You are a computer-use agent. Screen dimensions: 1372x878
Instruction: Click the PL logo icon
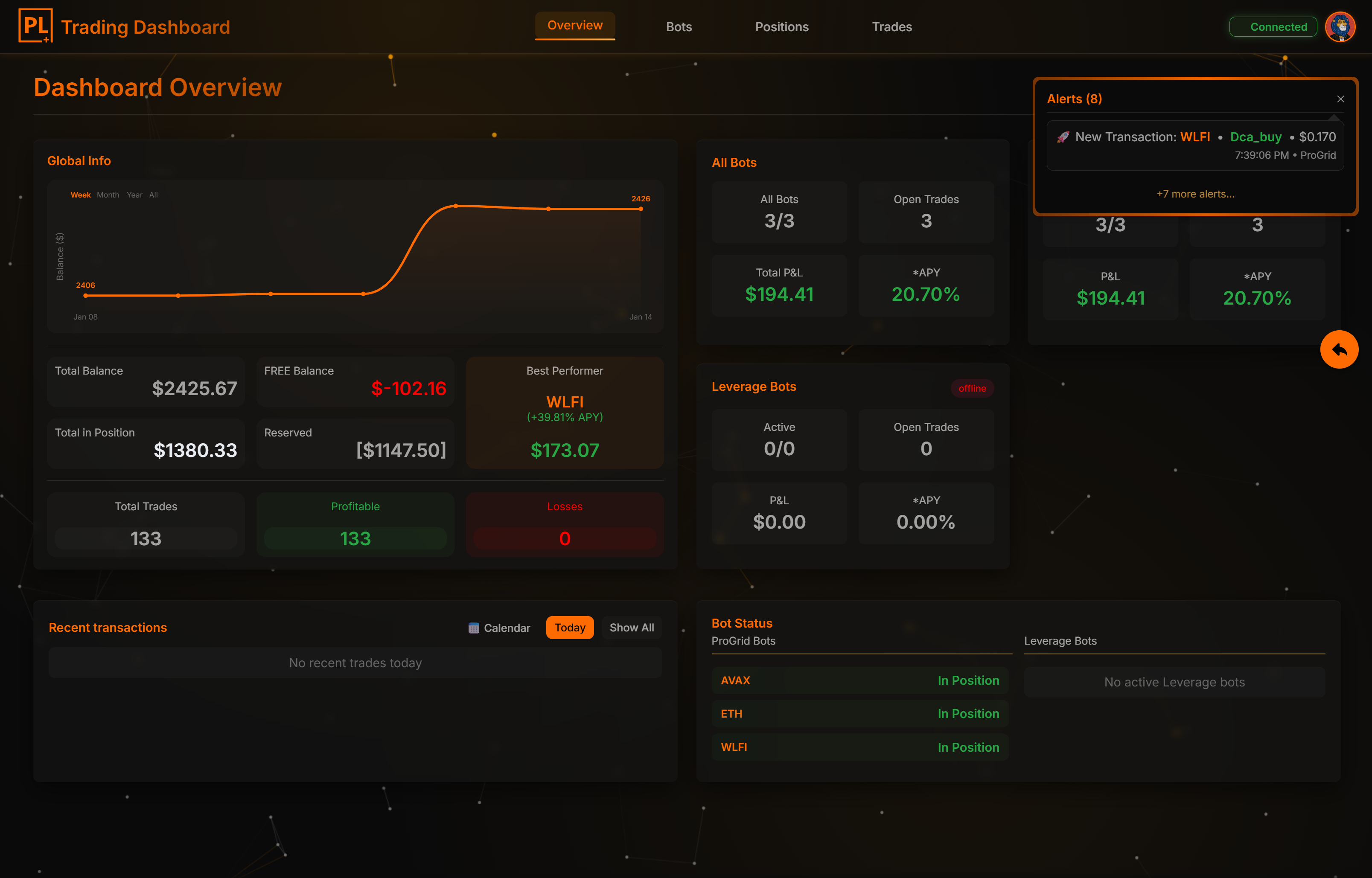coord(35,25)
